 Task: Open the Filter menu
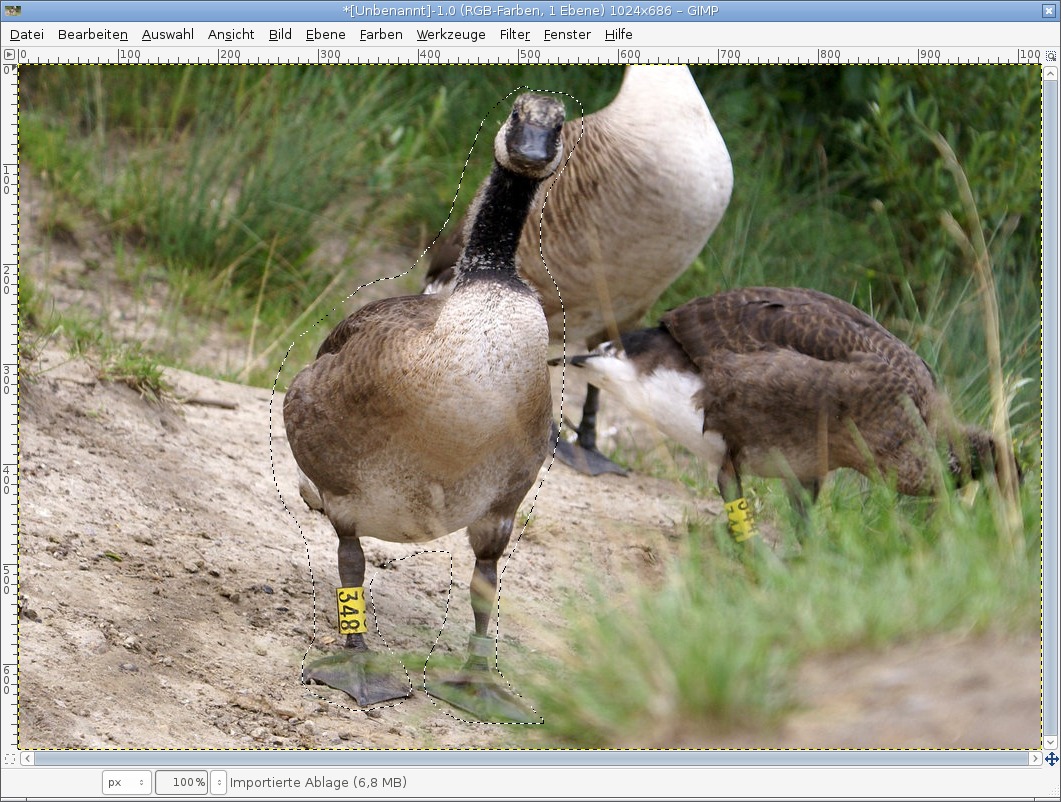[515, 34]
